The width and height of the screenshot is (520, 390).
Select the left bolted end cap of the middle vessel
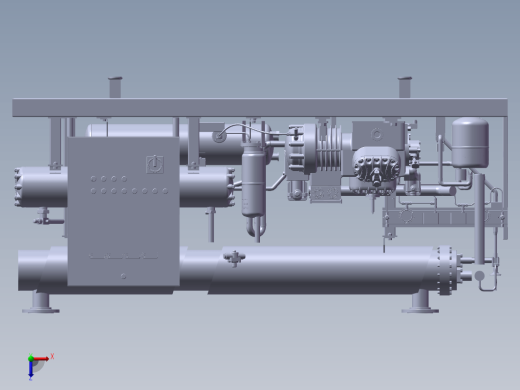18,187
